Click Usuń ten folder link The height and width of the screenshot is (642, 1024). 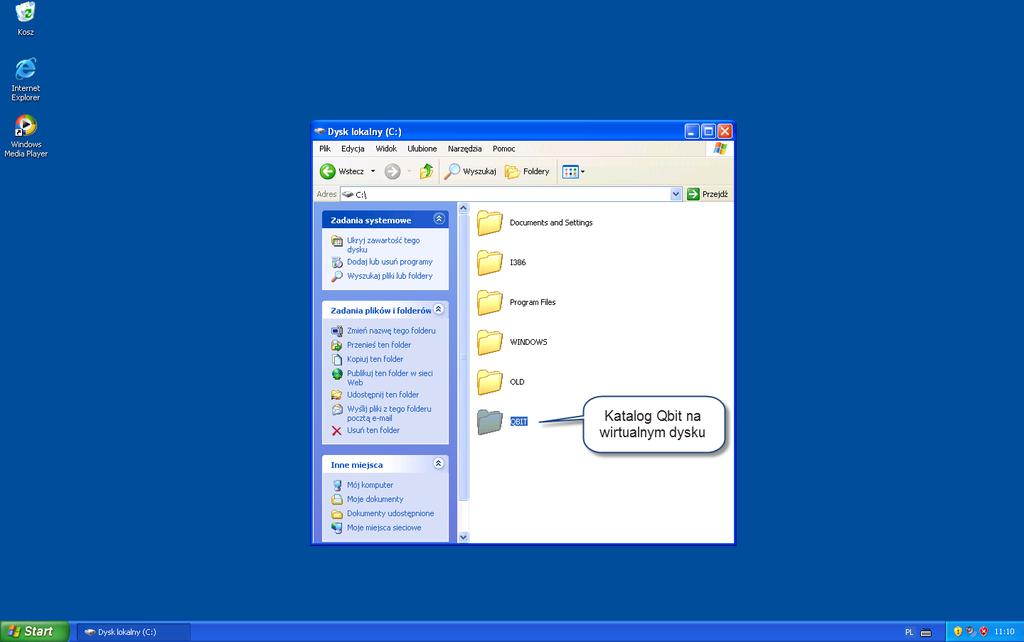373,430
